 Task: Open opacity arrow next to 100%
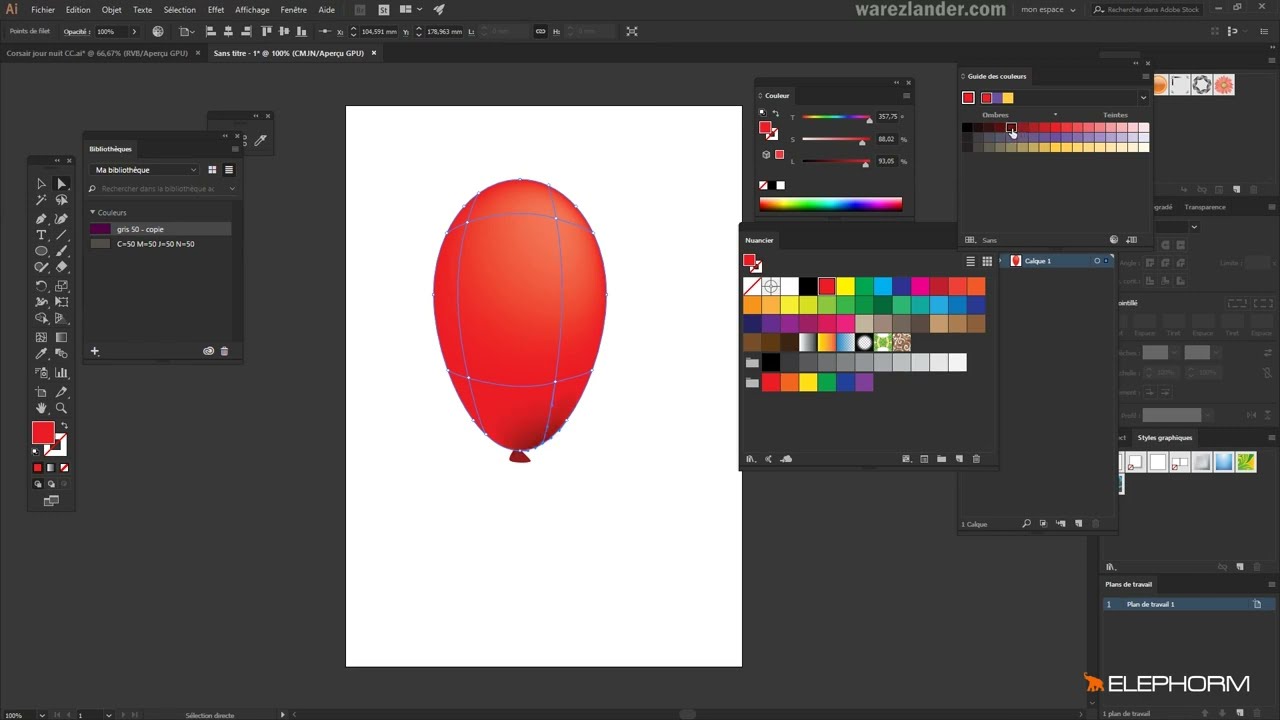point(134,31)
